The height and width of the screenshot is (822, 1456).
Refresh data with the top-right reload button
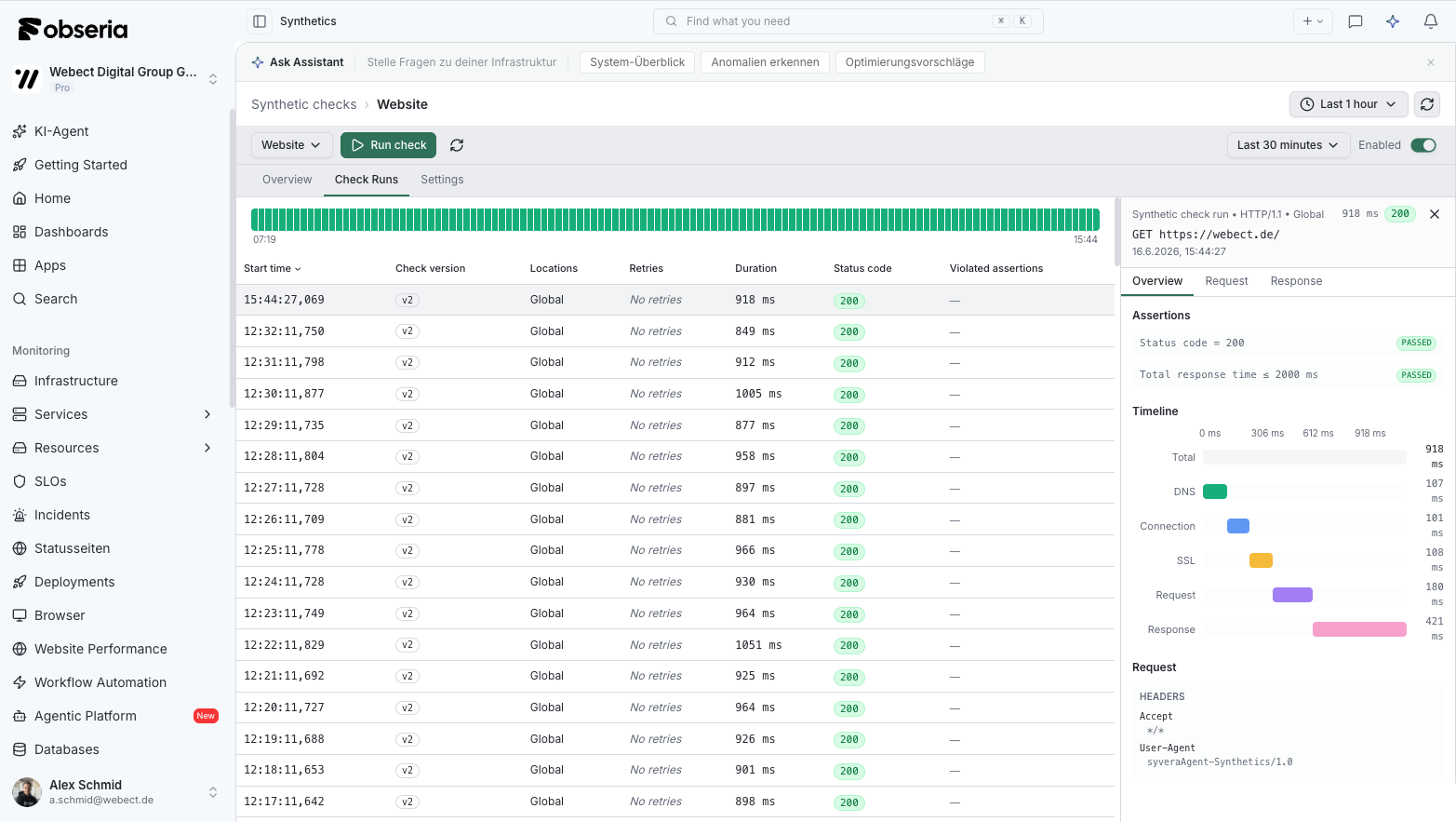[1427, 104]
